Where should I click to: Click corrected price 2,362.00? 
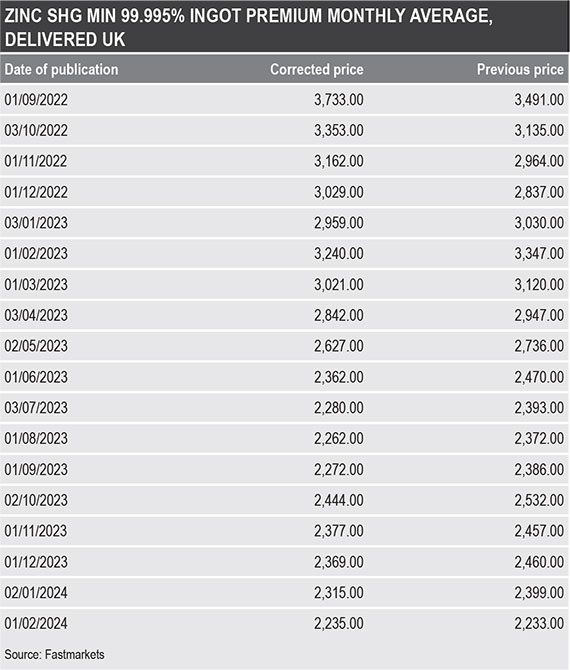coord(339,377)
